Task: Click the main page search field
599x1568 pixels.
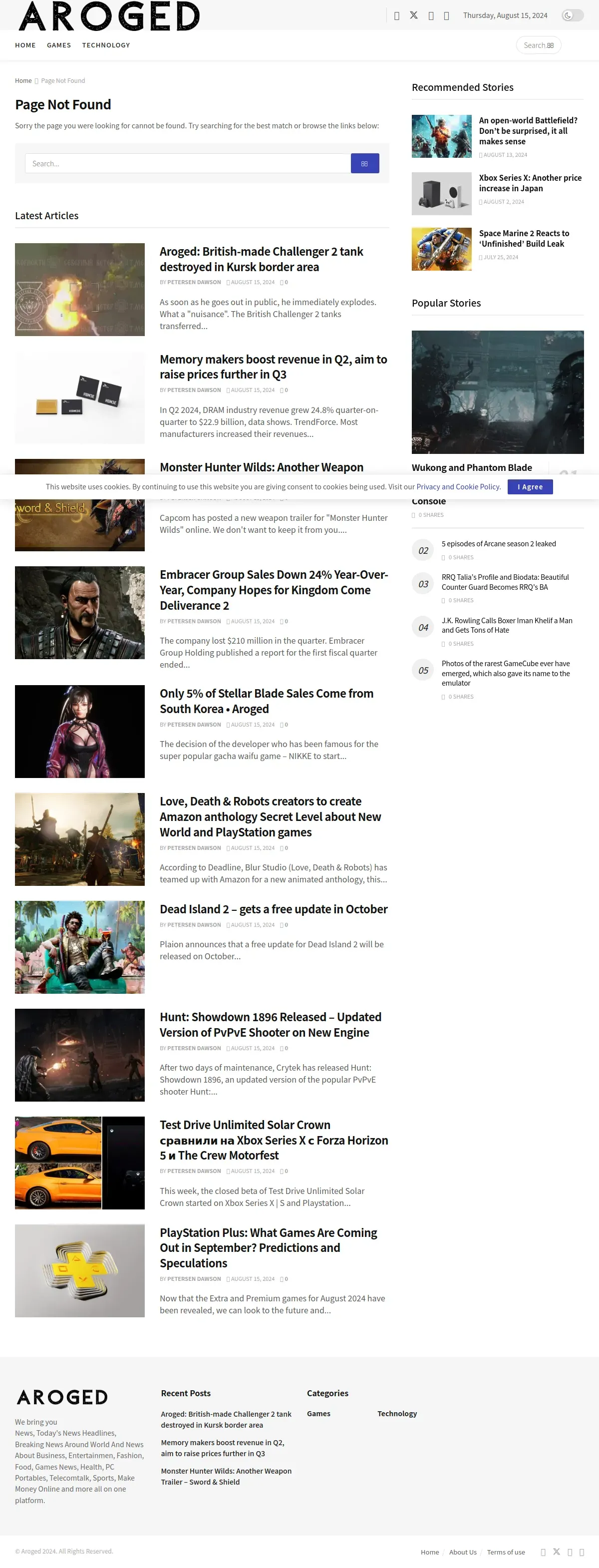Action: pos(188,163)
